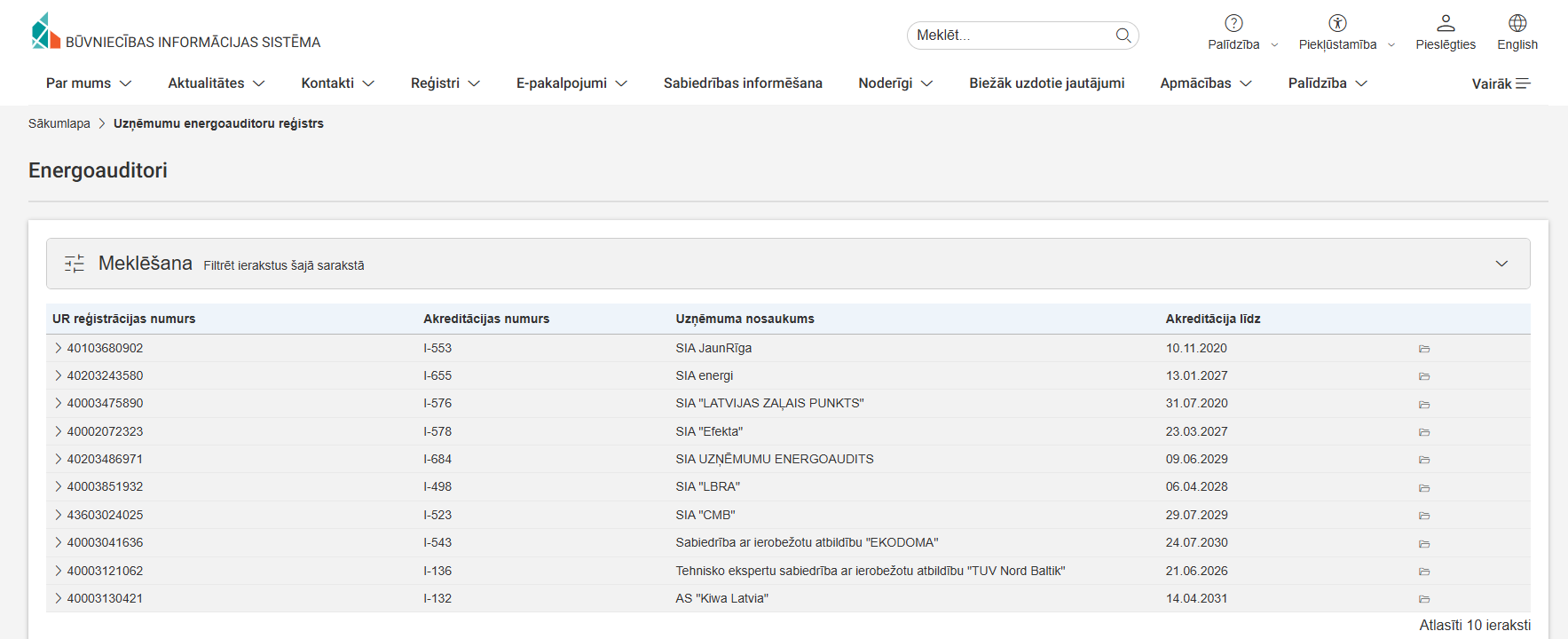The width and height of the screenshot is (1568, 639).
Task: Click company name SIA UZŅĒMUMU ENERGOAUDITS
Action: 775,459
